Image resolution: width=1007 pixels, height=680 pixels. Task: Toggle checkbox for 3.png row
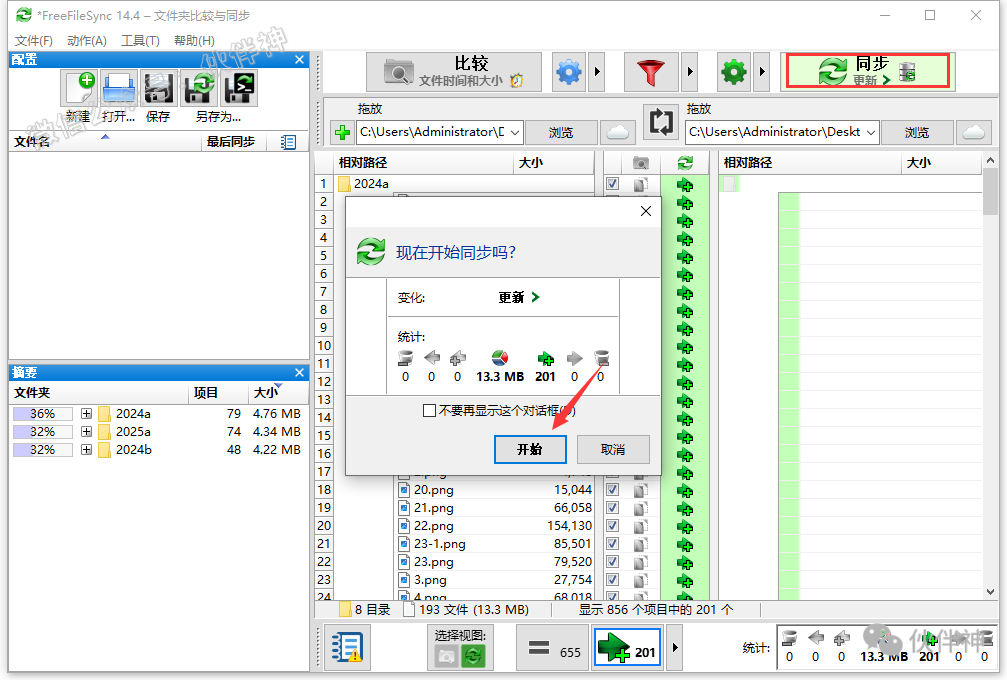(x=613, y=580)
